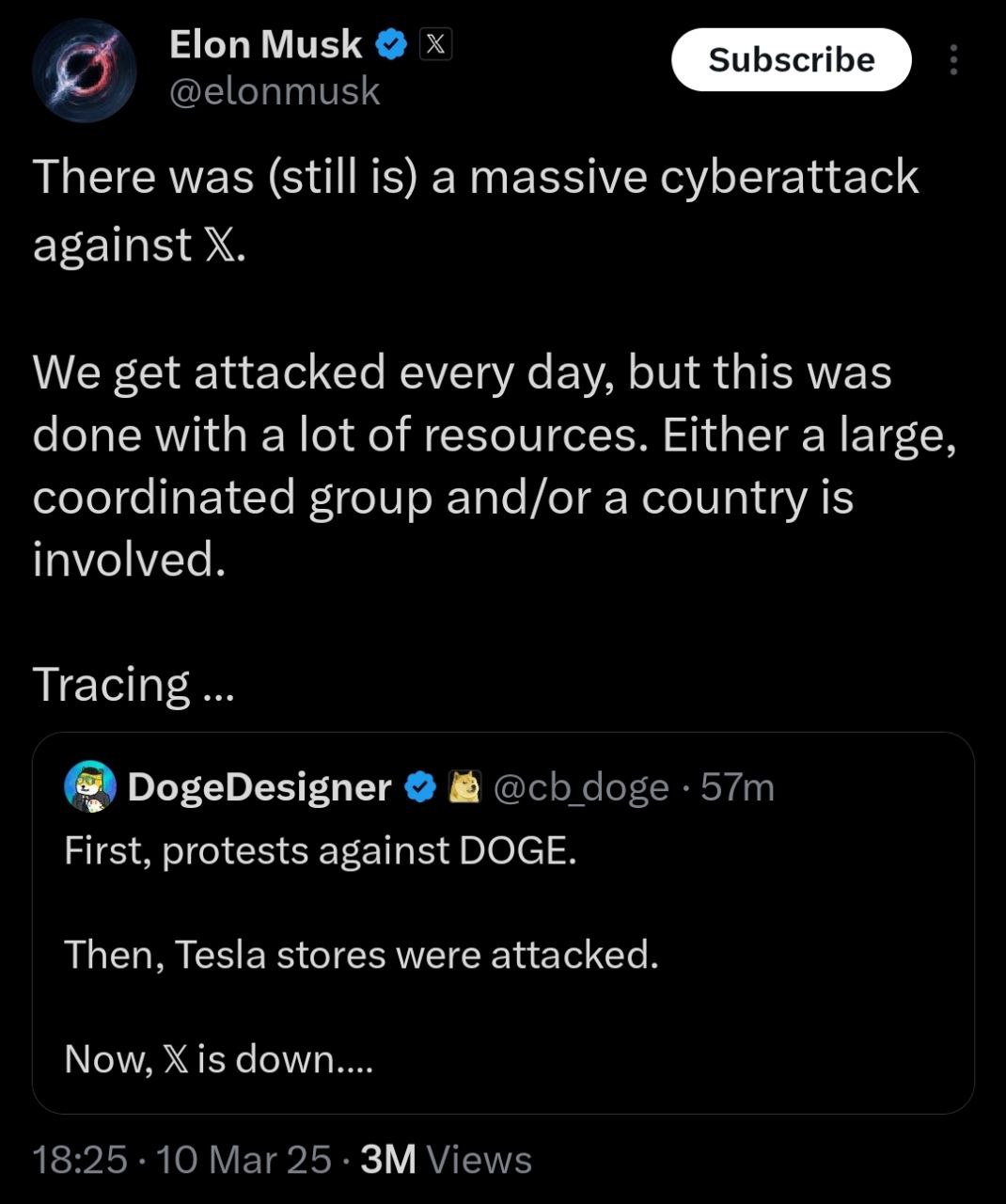The width and height of the screenshot is (1006, 1204).
Task: Open Elon Musk's profile avatar
Action: (85, 71)
